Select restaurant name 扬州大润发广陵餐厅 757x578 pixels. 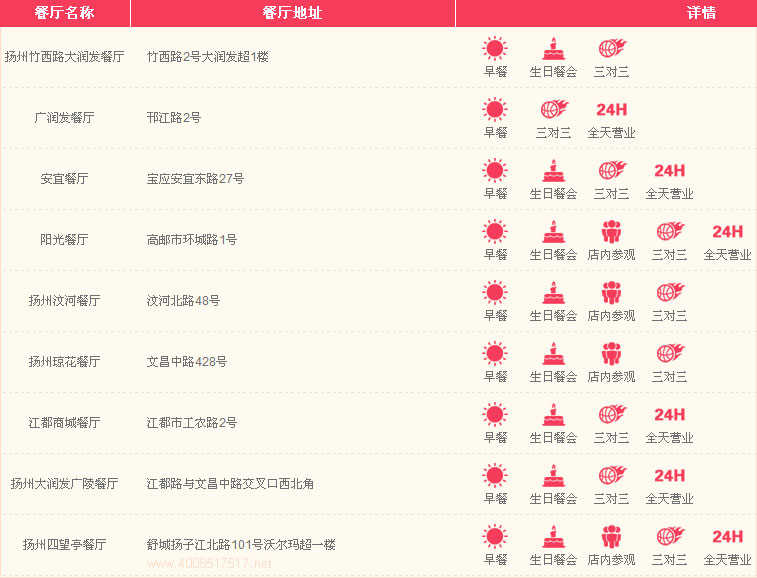[x=65, y=483]
